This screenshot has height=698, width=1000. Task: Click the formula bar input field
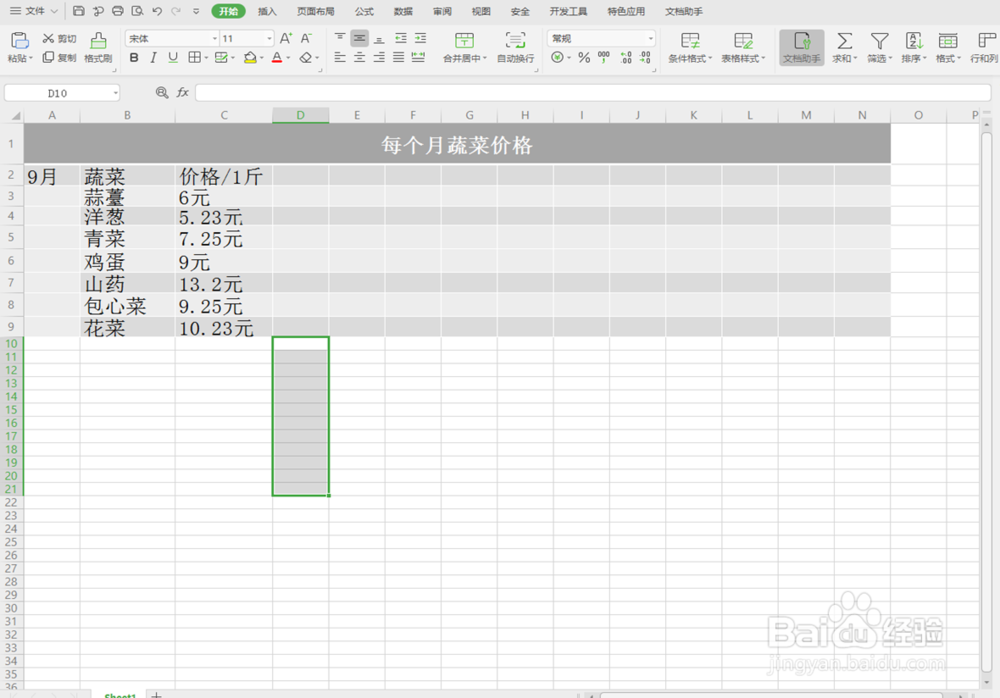593,93
